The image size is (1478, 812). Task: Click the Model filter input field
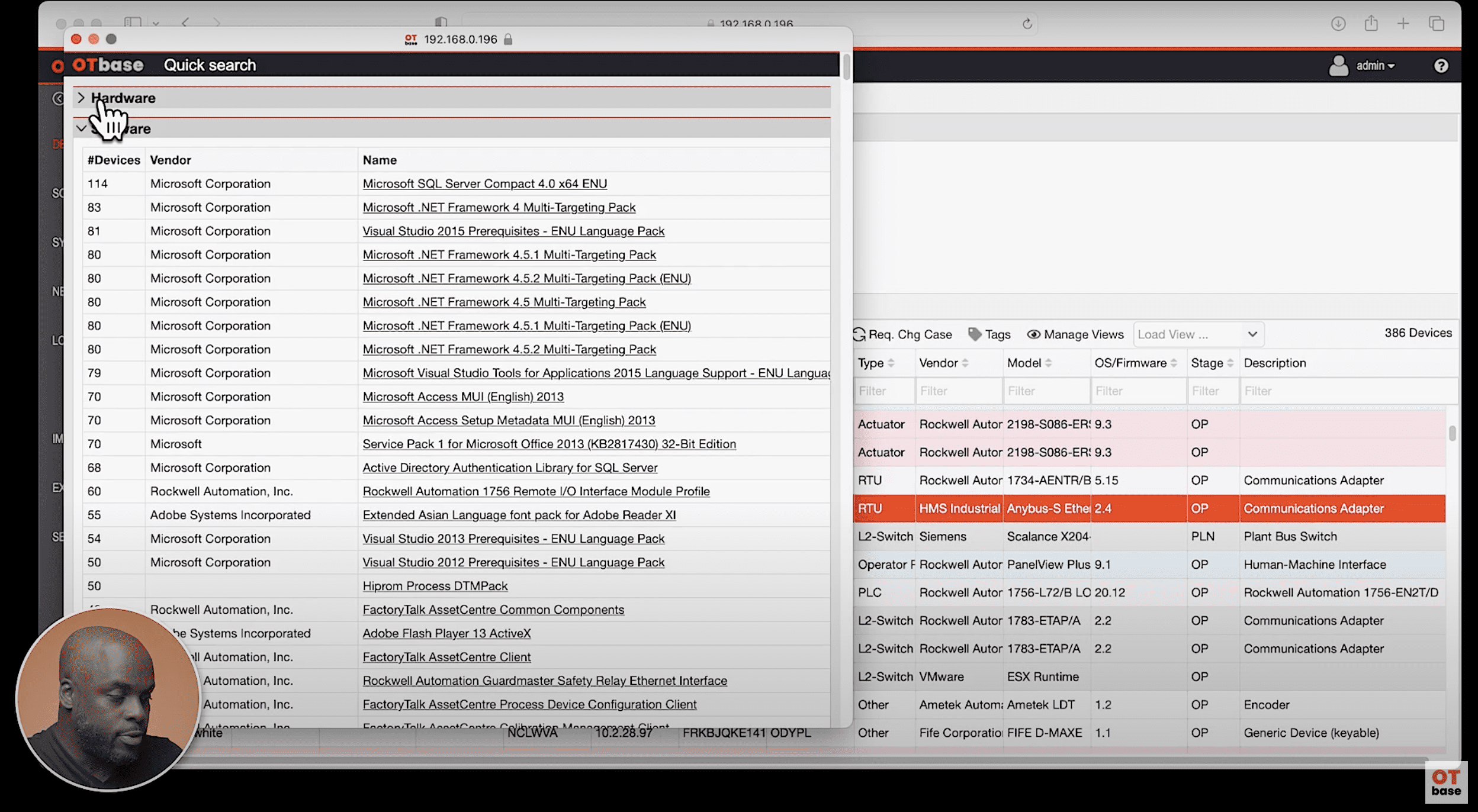(1046, 391)
